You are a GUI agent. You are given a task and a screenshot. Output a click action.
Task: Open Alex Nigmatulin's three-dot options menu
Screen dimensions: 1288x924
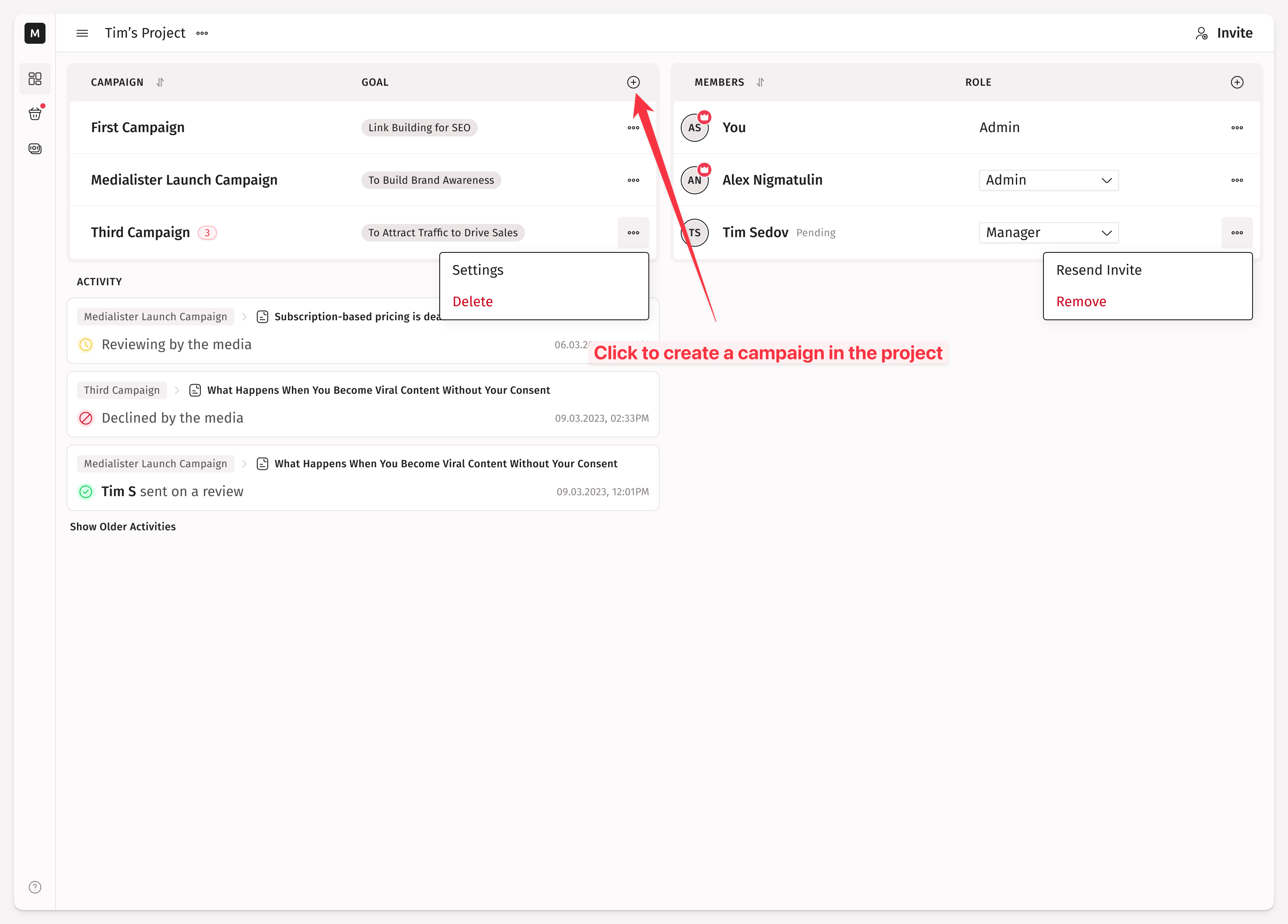click(x=1237, y=180)
